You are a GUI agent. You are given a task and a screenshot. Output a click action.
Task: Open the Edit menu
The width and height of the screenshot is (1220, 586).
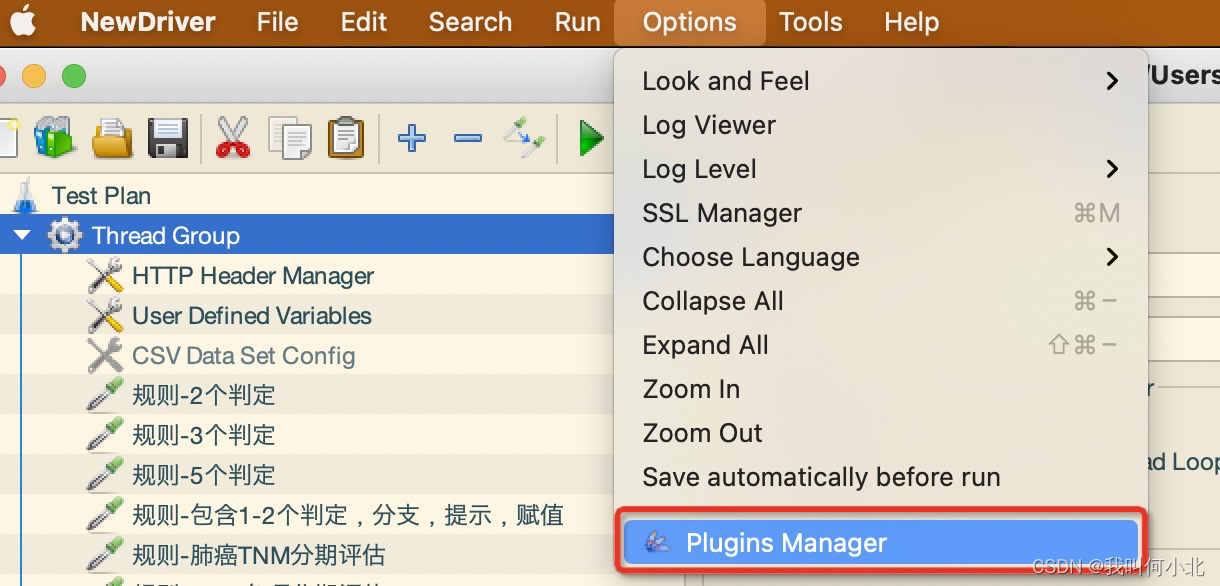pyautogui.click(x=363, y=22)
